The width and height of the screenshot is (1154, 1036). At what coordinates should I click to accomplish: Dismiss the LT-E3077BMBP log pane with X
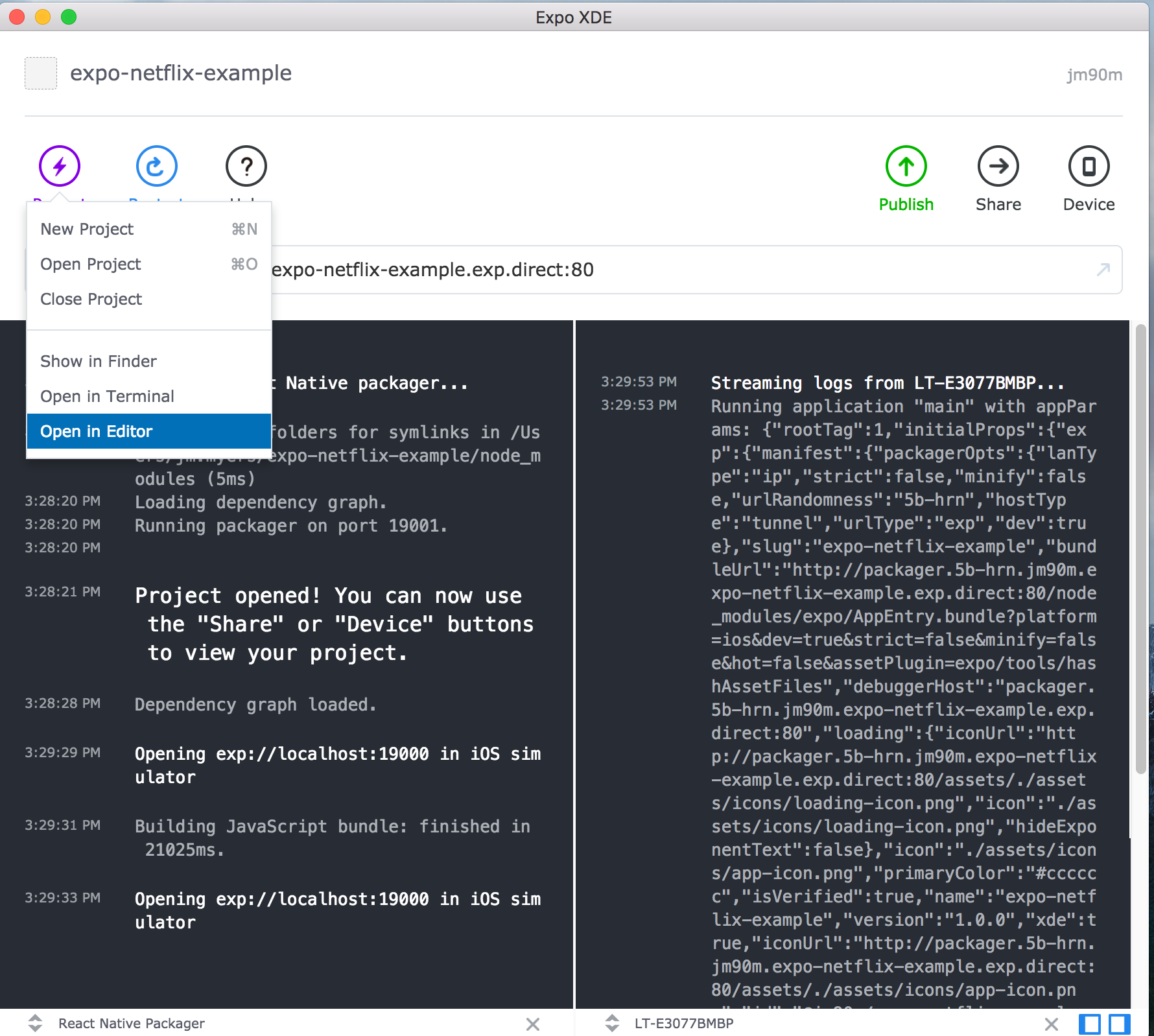1052,1024
